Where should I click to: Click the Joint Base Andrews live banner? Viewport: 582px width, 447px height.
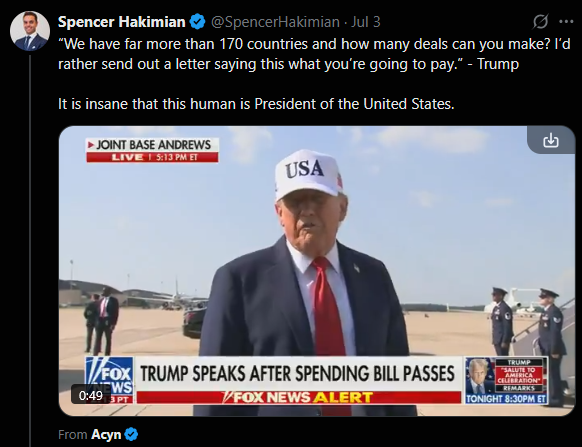pyautogui.click(x=152, y=150)
